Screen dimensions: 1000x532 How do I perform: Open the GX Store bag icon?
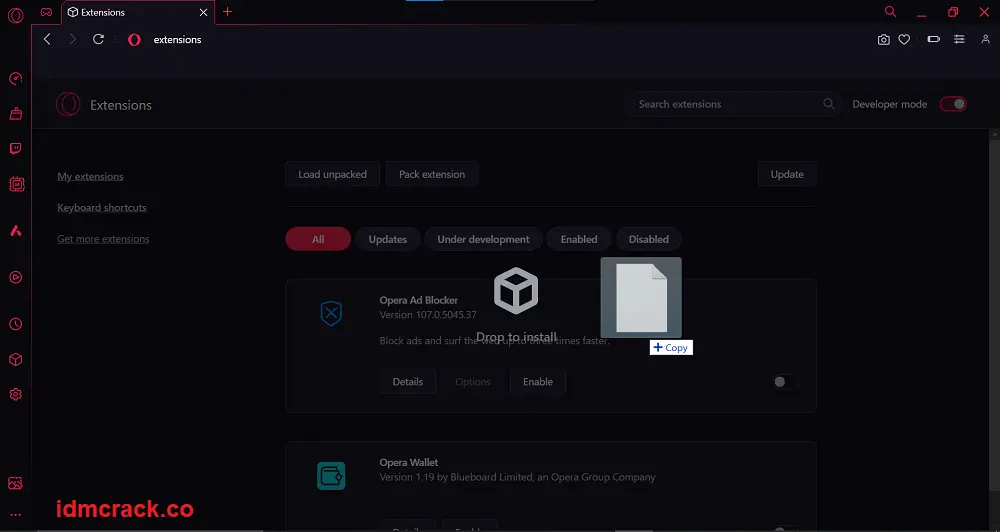pyautogui.click(x=16, y=114)
